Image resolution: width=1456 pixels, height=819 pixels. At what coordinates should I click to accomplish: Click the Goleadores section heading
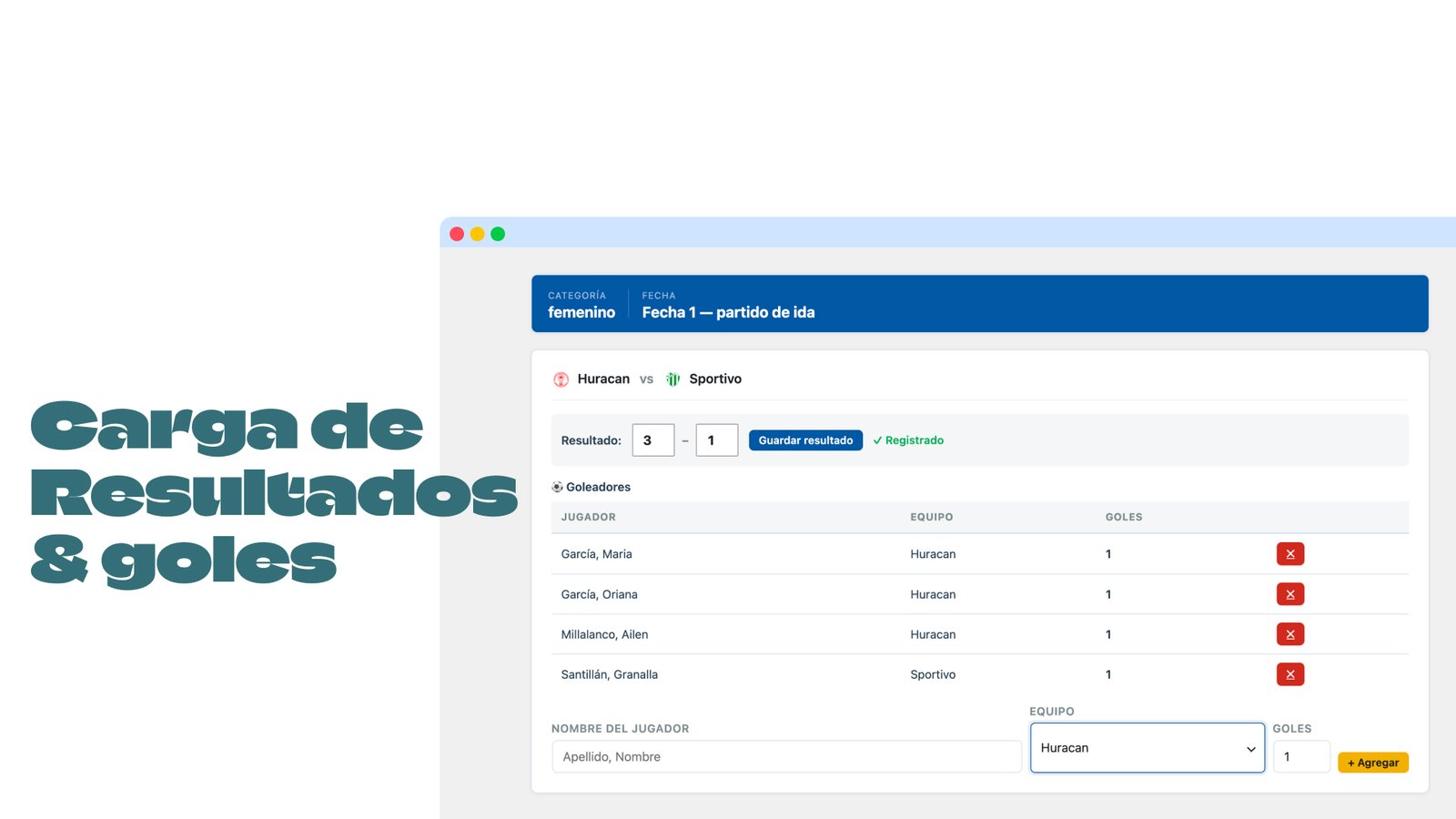(598, 487)
